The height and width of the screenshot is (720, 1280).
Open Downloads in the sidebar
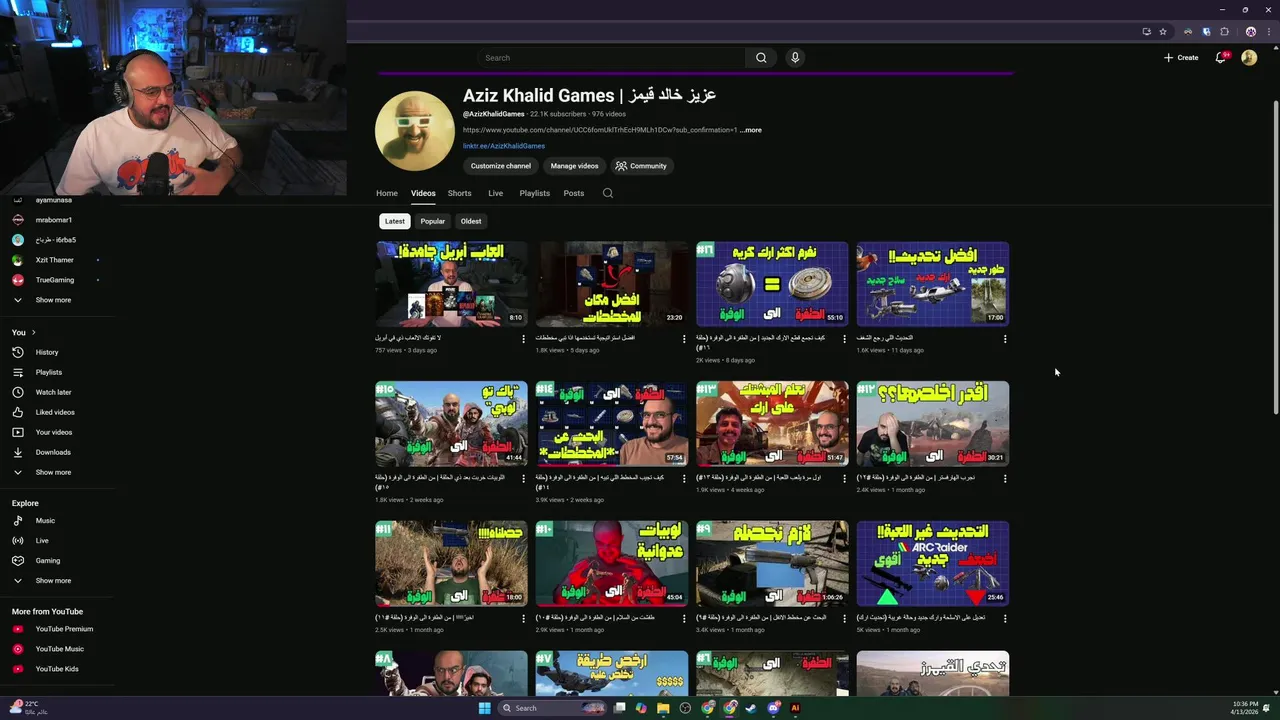click(x=53, y=452)
